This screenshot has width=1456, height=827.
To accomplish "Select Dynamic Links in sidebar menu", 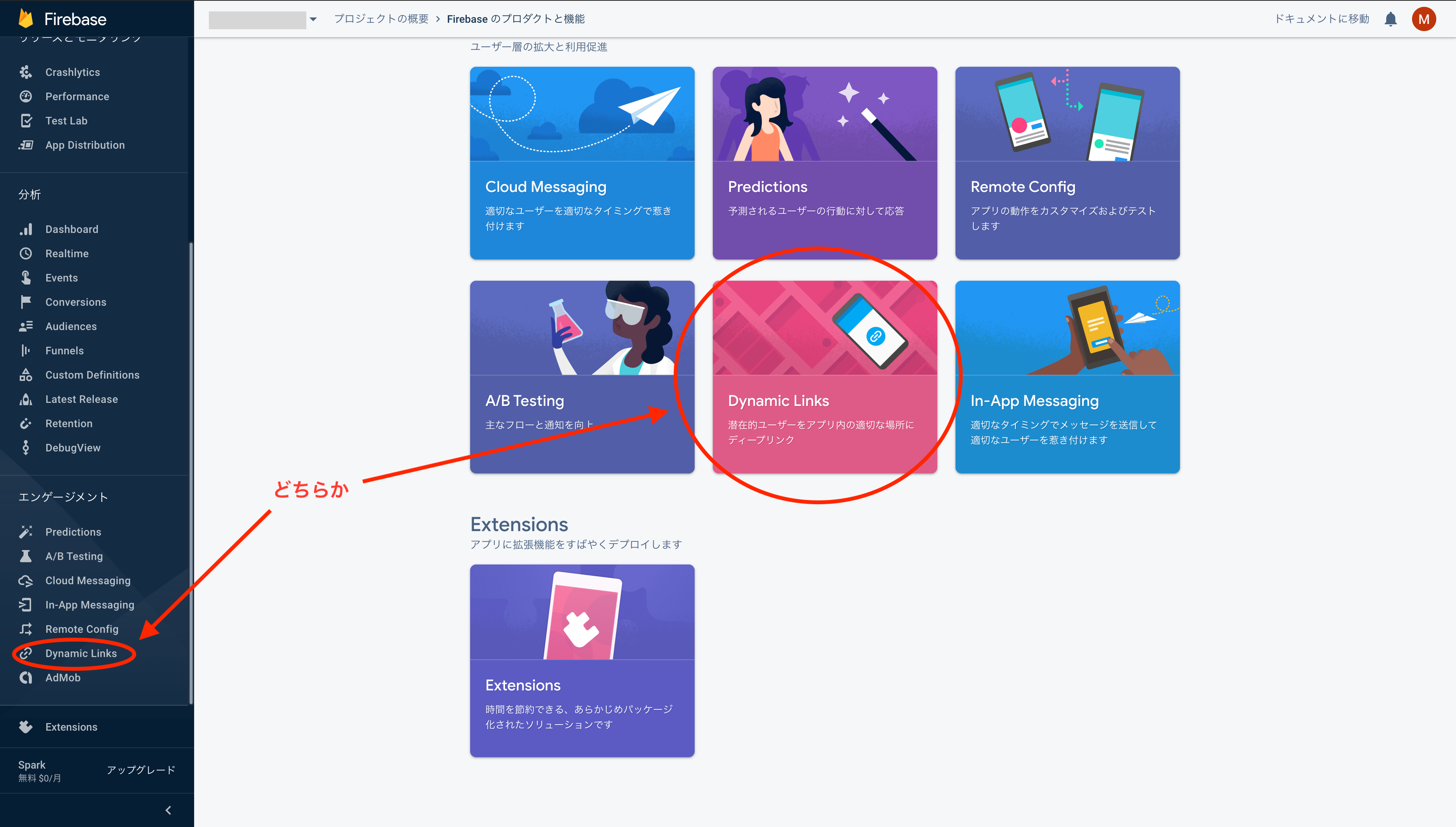I will pyautogui.click(x=81, y=653).
